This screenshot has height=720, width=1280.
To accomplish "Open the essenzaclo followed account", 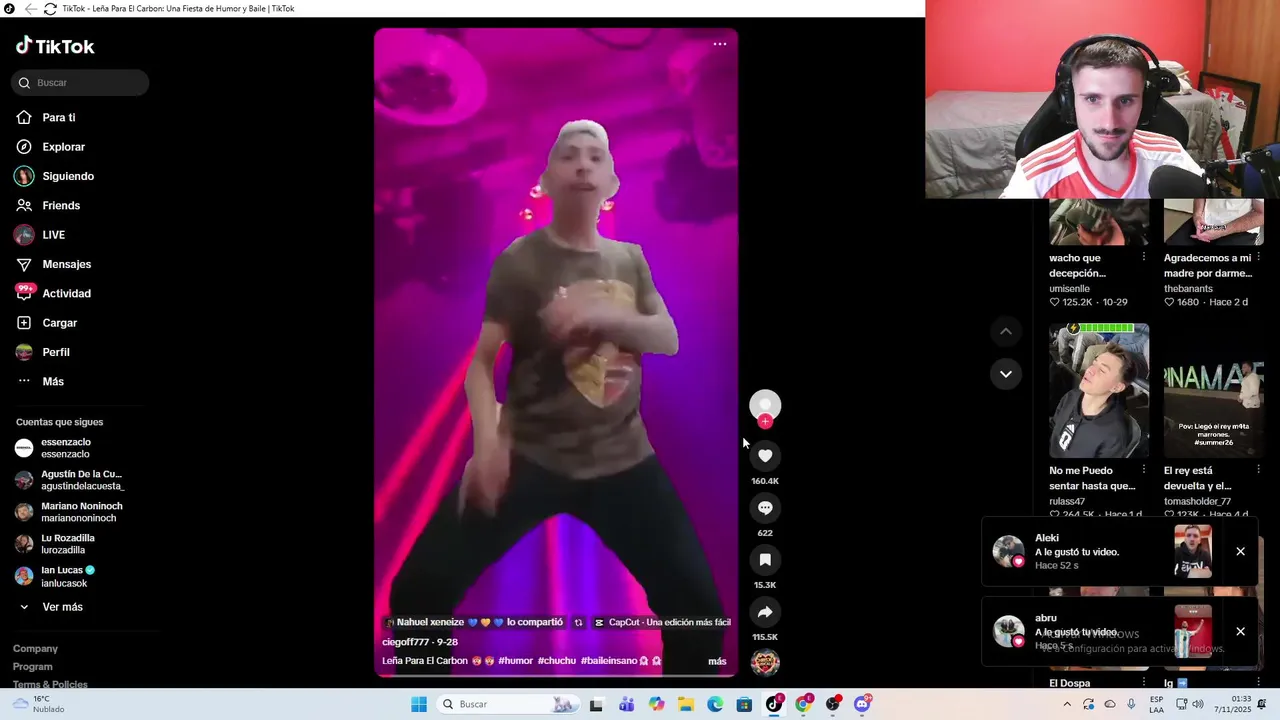I will 65,448.
